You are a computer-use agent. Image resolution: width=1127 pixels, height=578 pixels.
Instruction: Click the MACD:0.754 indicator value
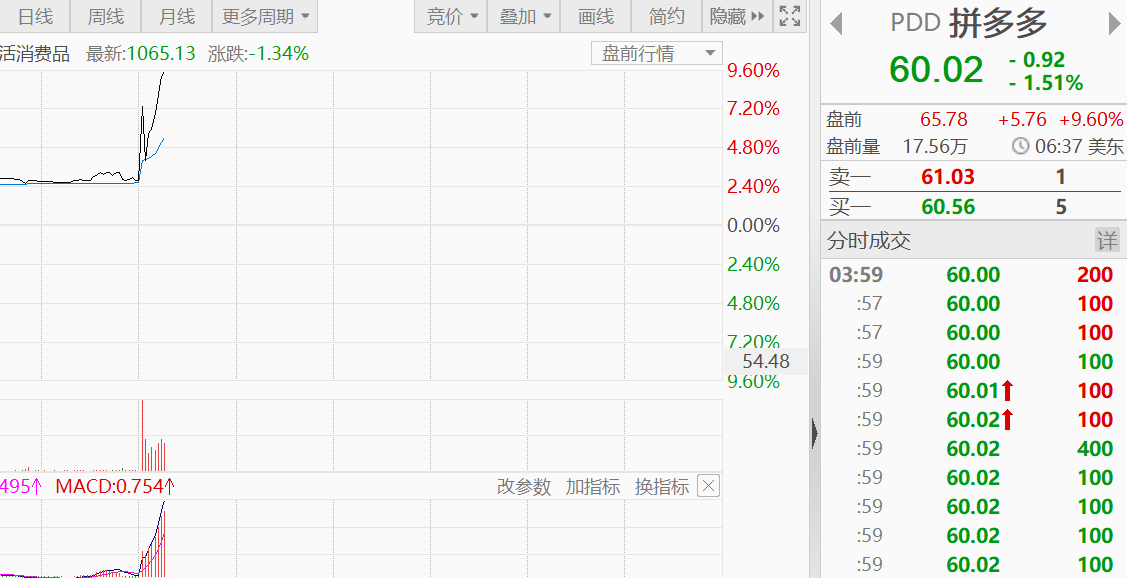[x=115, y=487]
